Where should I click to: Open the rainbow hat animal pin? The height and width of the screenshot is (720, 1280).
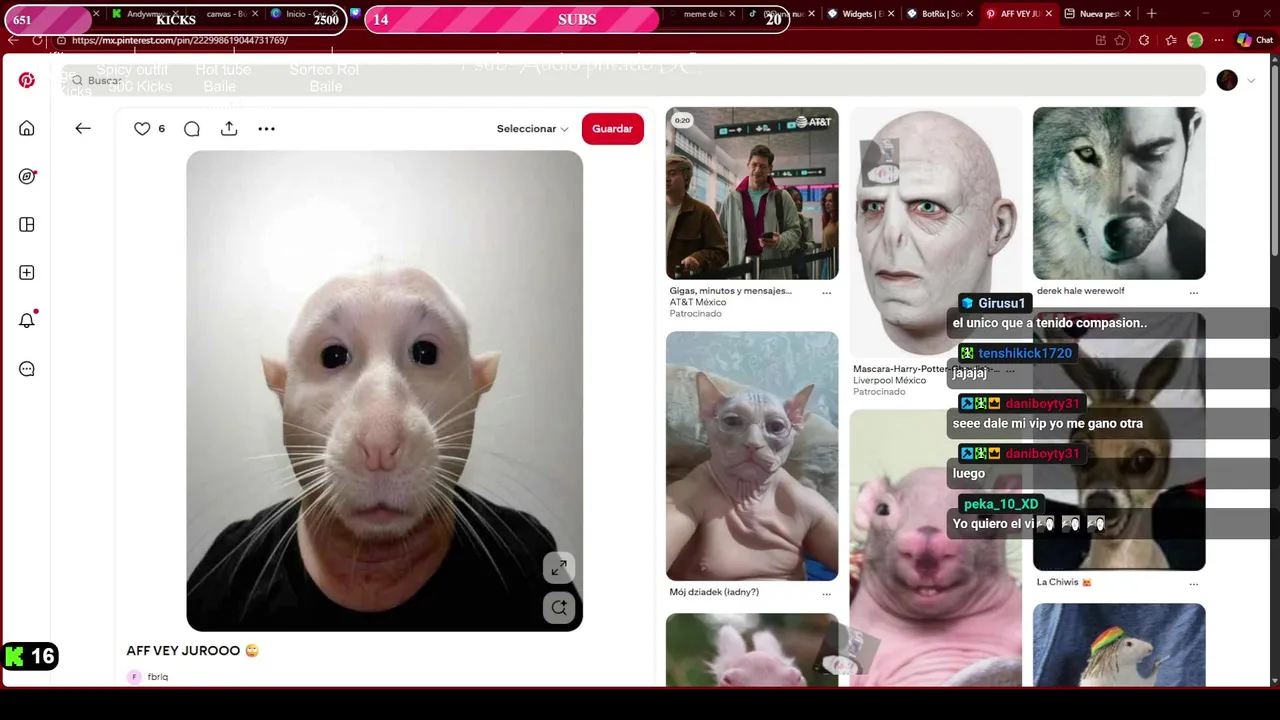pos(1119,645)
